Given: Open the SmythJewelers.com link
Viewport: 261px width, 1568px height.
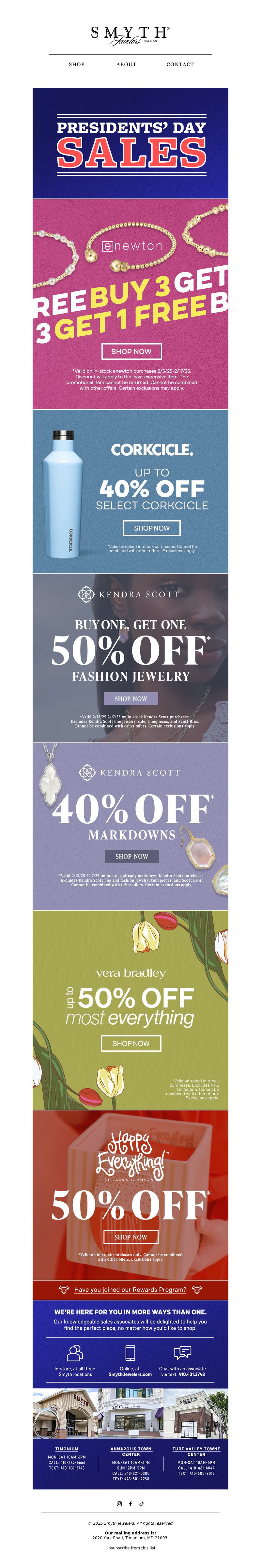Looking at the screenshot, I should 130,1374.
